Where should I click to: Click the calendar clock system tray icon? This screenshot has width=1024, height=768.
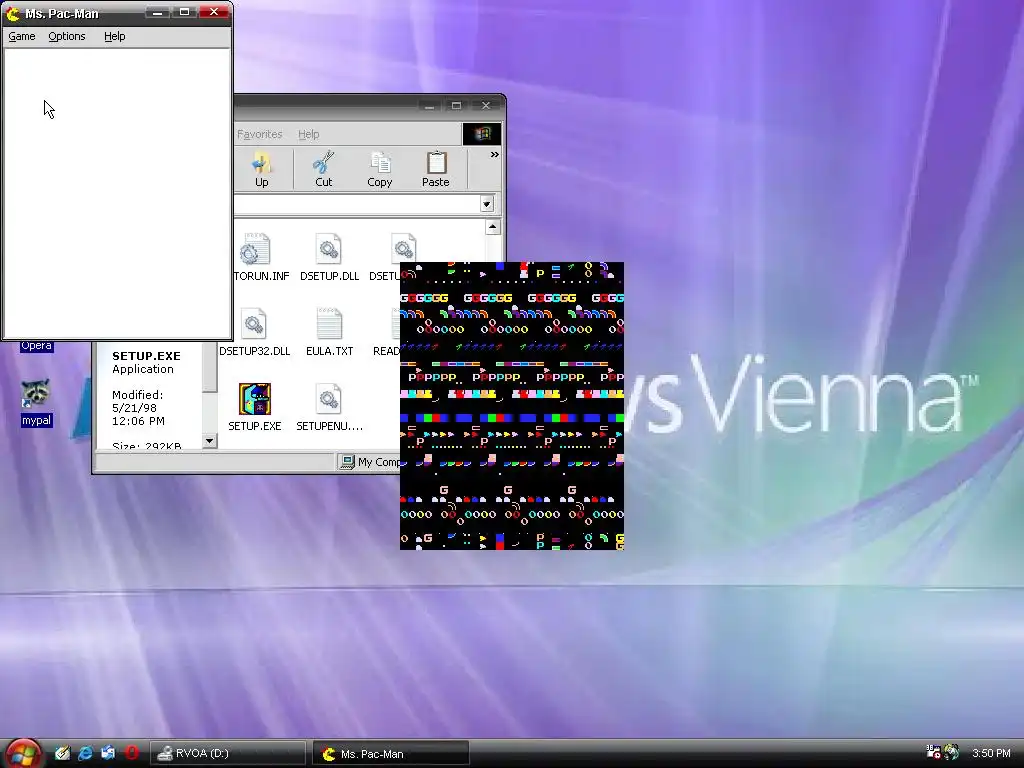pos(933,752)
